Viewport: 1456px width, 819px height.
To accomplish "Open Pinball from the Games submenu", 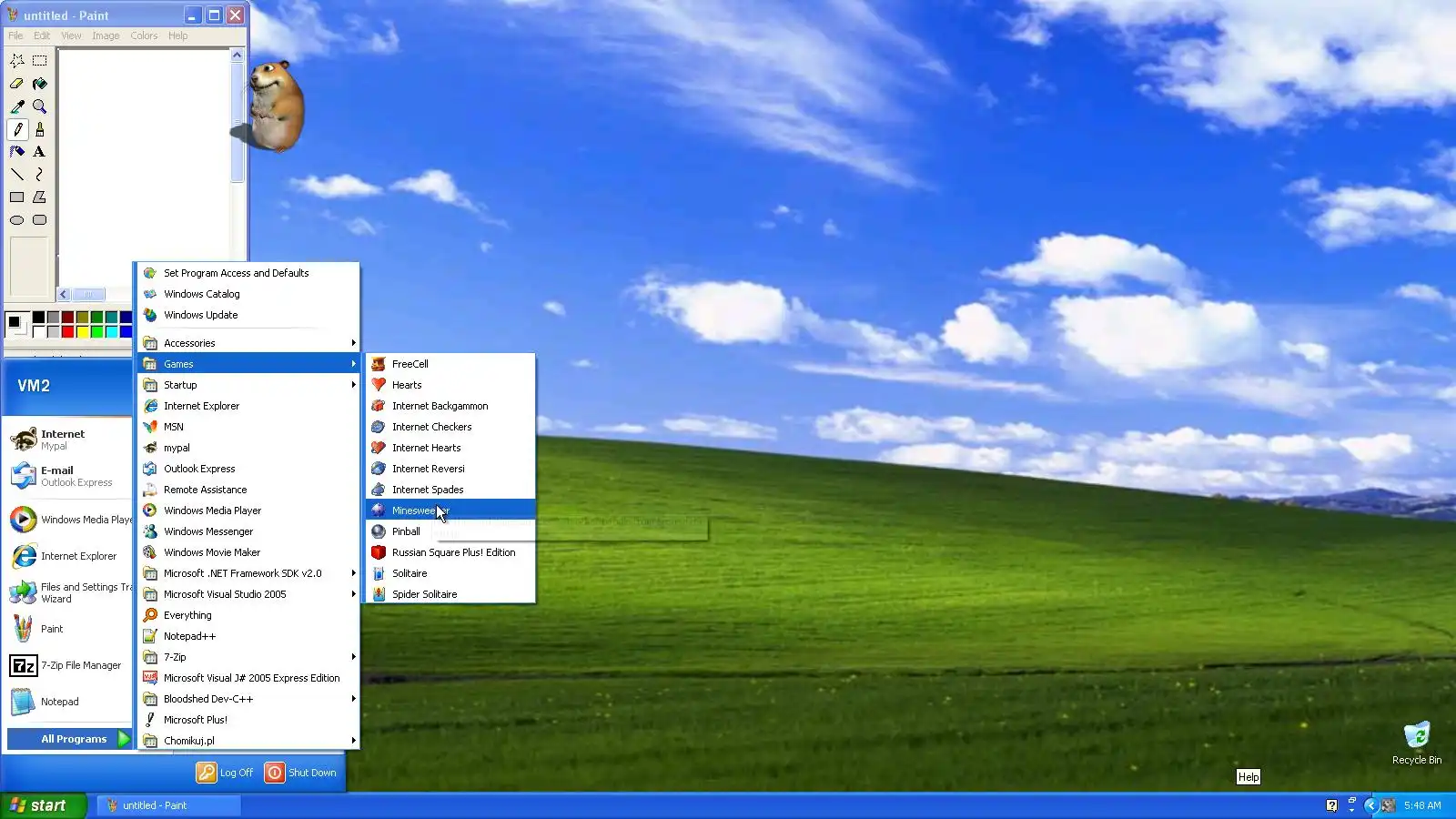I will pyautogui.click(x=450, y=531).
